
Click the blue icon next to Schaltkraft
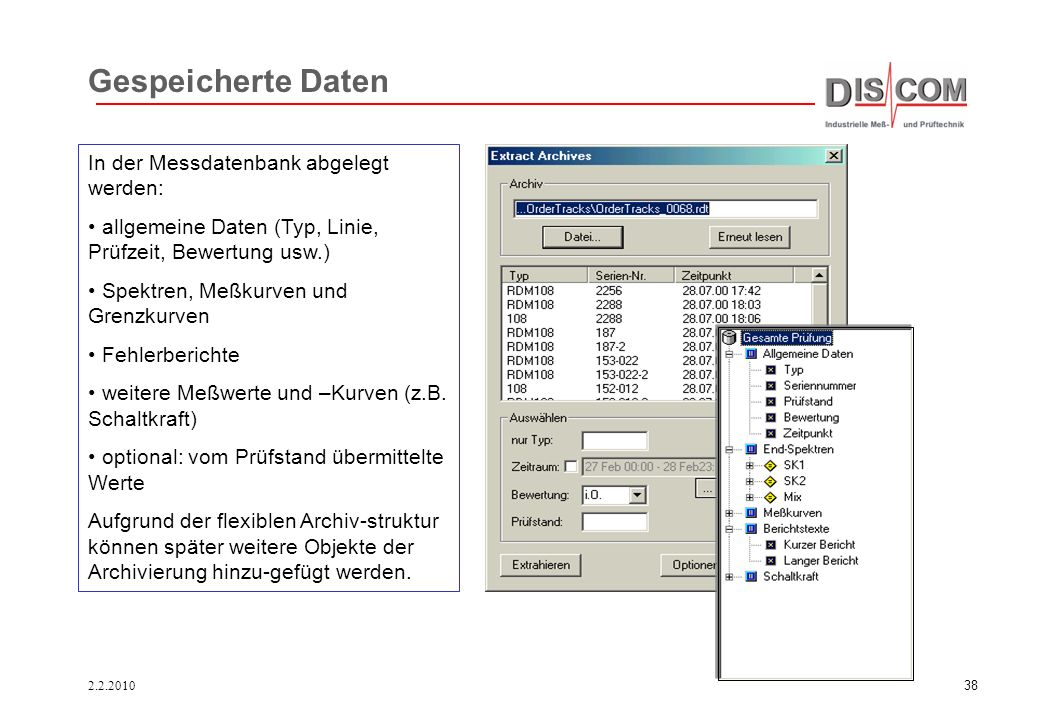click(x=751, y=576)
